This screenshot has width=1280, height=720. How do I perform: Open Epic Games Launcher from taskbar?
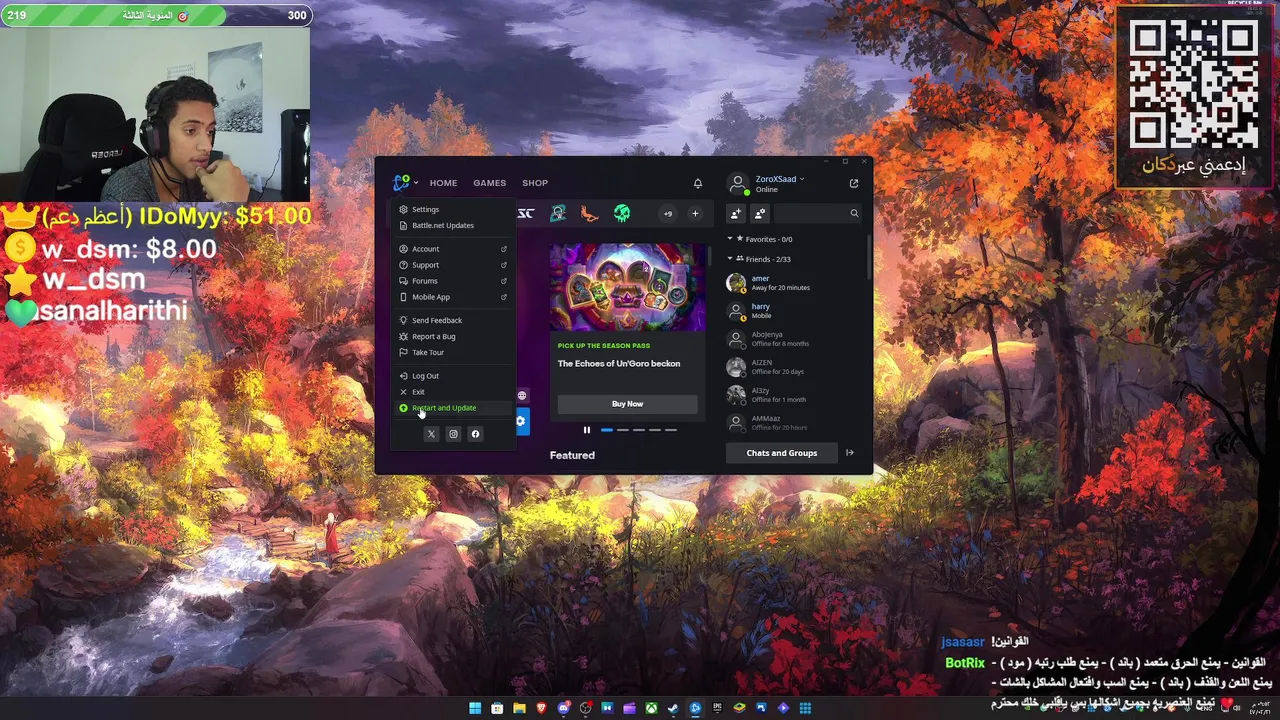tap(717, 708)
